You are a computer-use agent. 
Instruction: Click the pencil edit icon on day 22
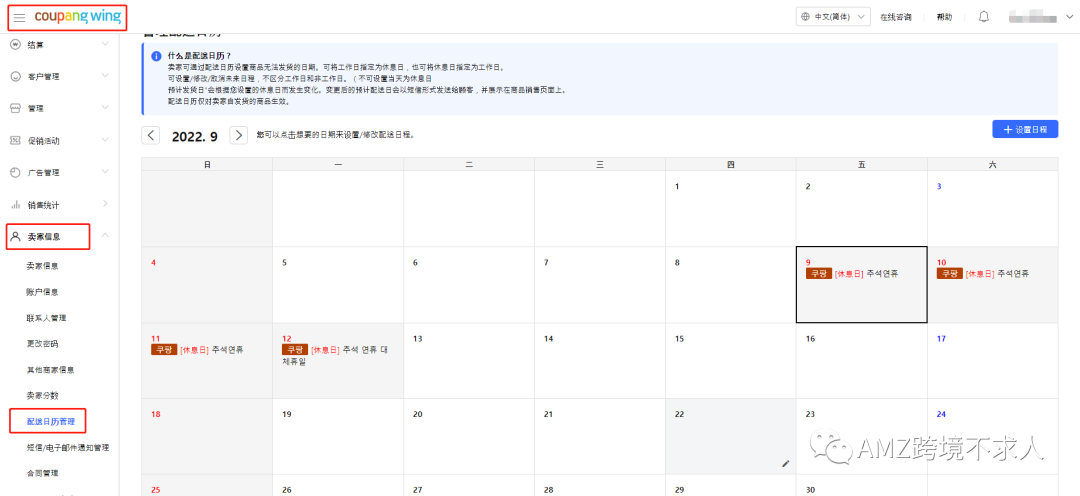click(x=786, y=464)
